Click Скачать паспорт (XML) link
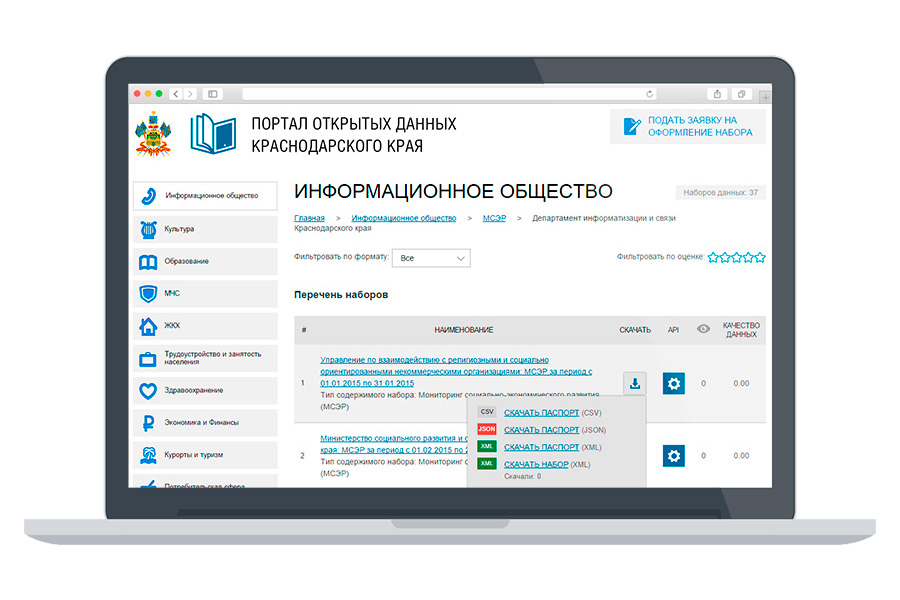Viewport: 900px width, 600px height. pos(541,447)
